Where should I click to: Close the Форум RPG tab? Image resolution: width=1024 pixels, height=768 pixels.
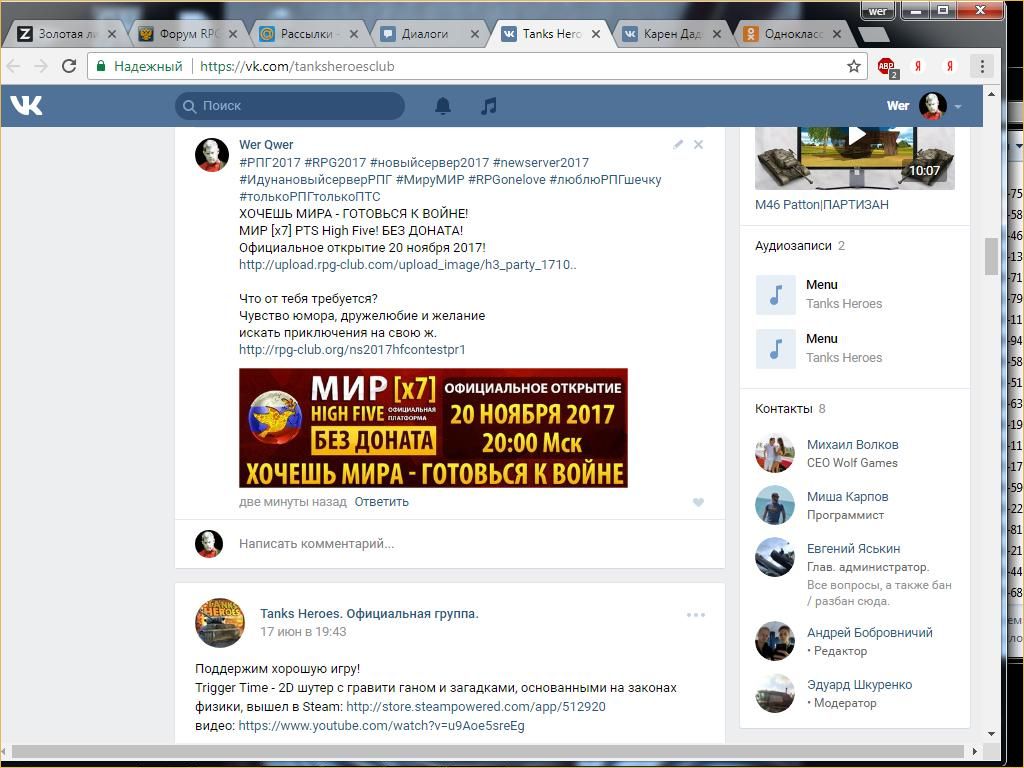click(x=232, y=34)
